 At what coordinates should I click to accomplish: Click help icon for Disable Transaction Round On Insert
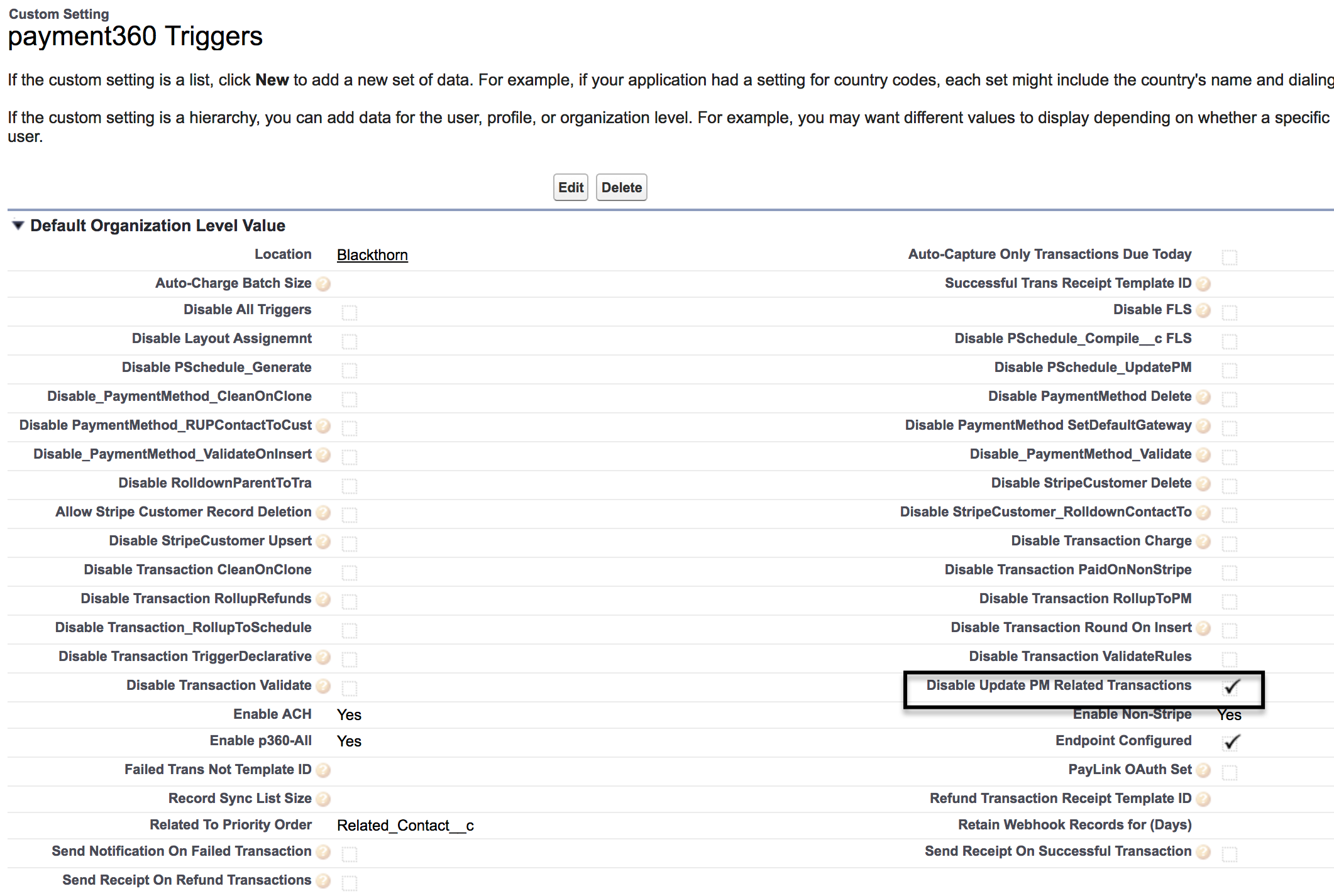click(1203, 628)
